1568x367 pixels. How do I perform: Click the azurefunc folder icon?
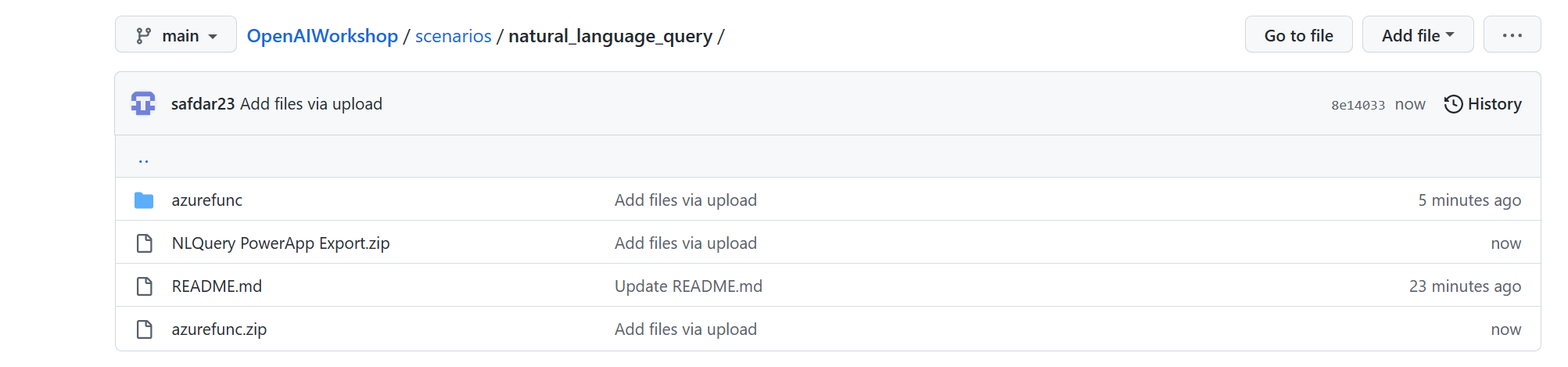coord(144,200)
